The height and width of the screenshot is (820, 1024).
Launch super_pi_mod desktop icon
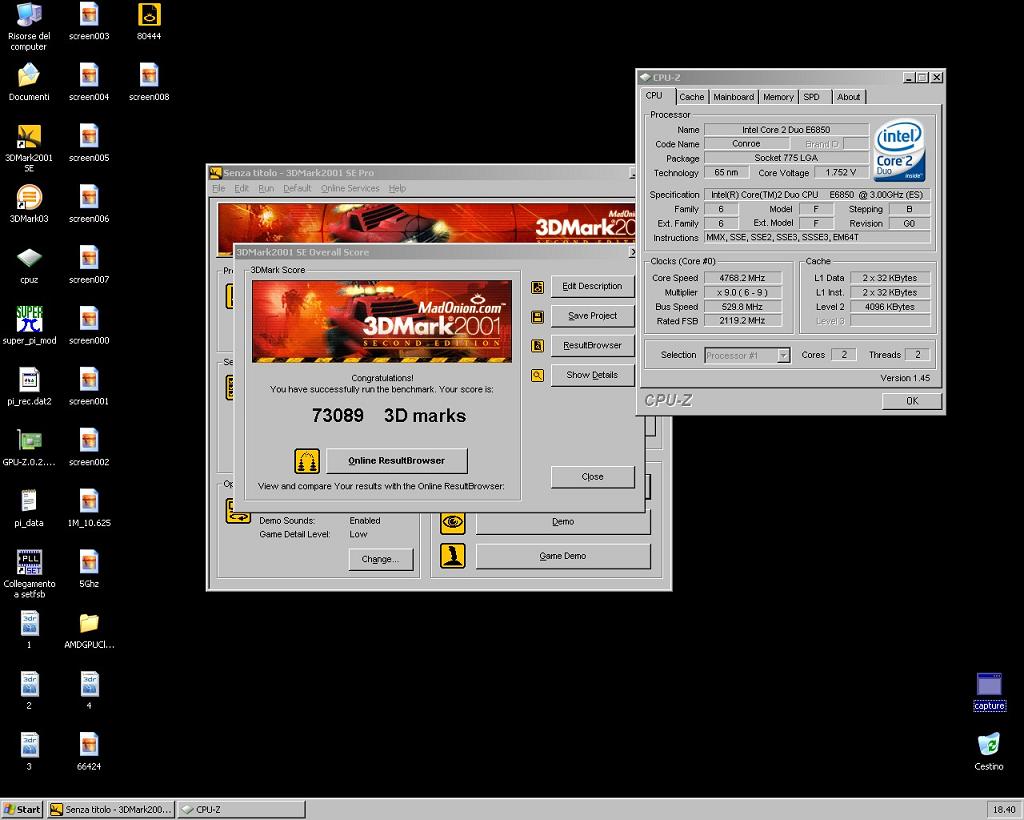coord(29,325)
